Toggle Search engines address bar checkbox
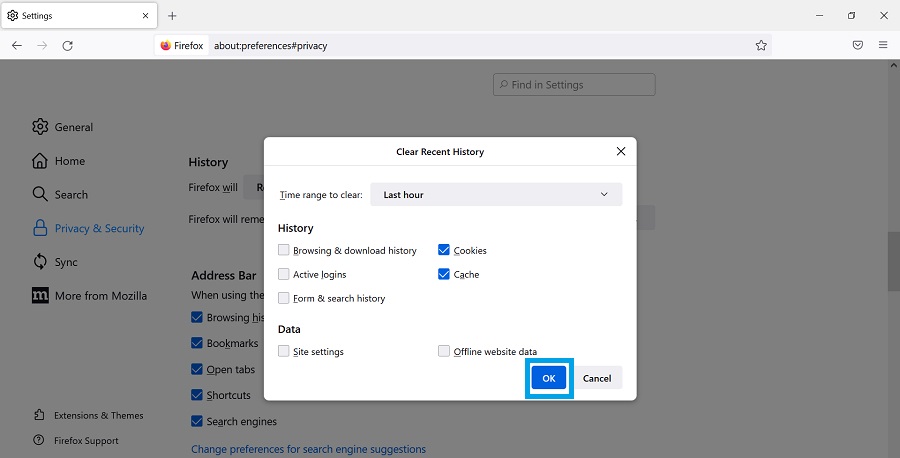900x458 pixels. point(197,421)
